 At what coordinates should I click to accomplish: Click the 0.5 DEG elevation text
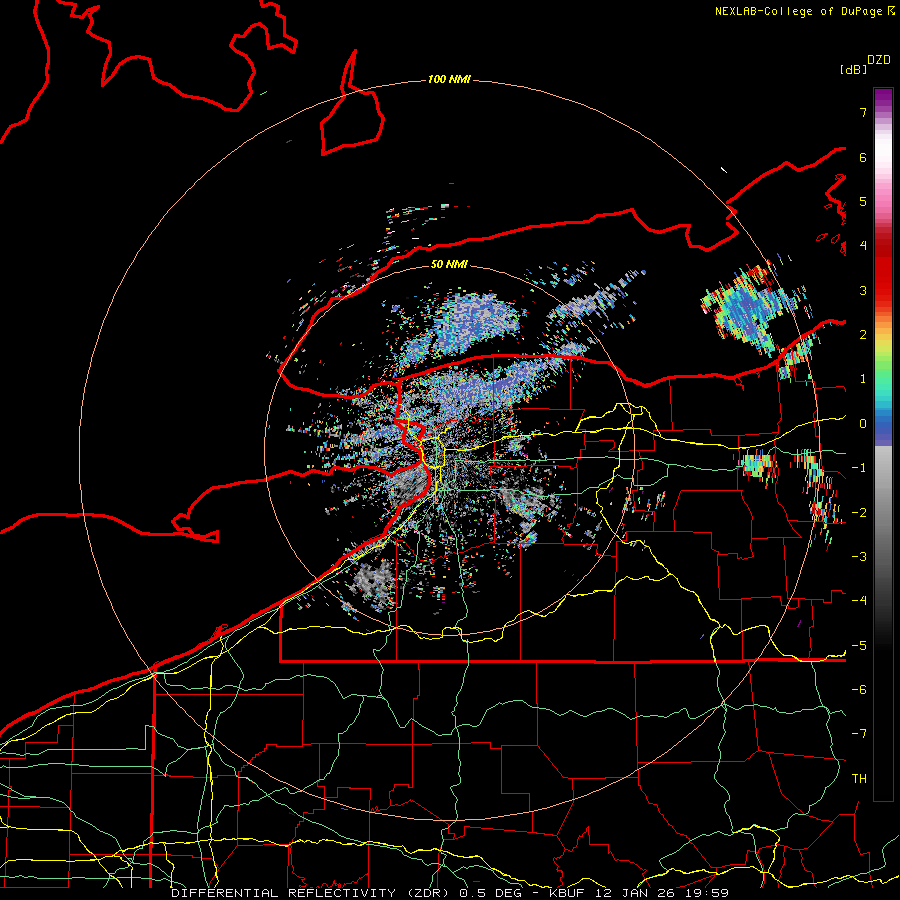click(x=491, y=893)
